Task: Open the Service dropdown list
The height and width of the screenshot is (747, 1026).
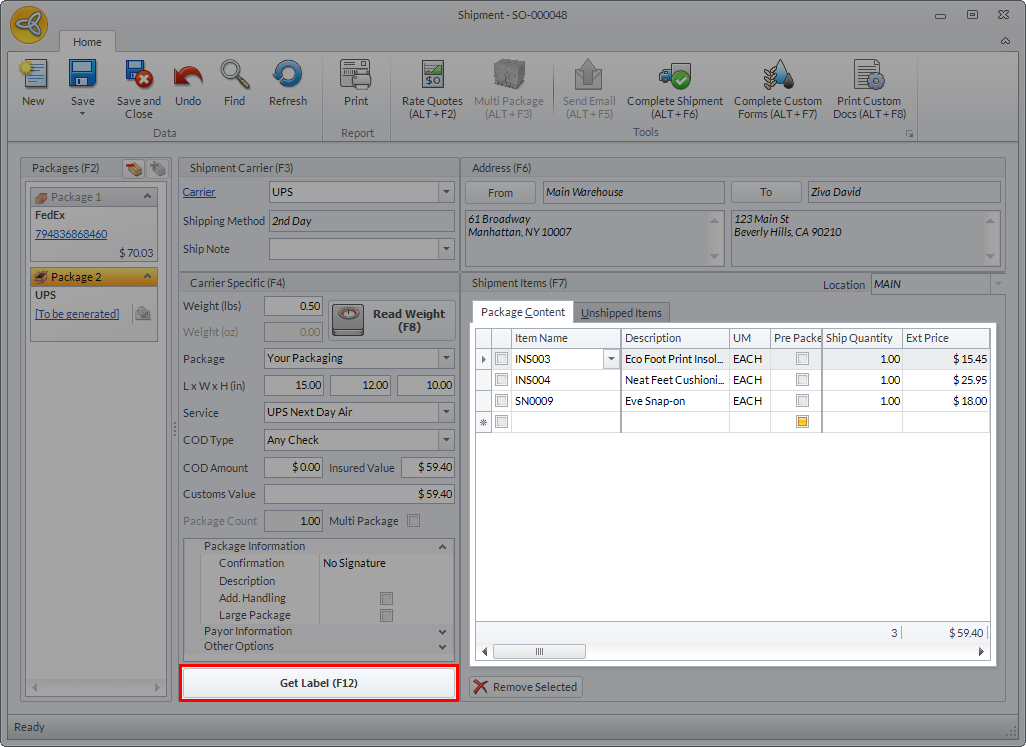Action: coord(446,412)
